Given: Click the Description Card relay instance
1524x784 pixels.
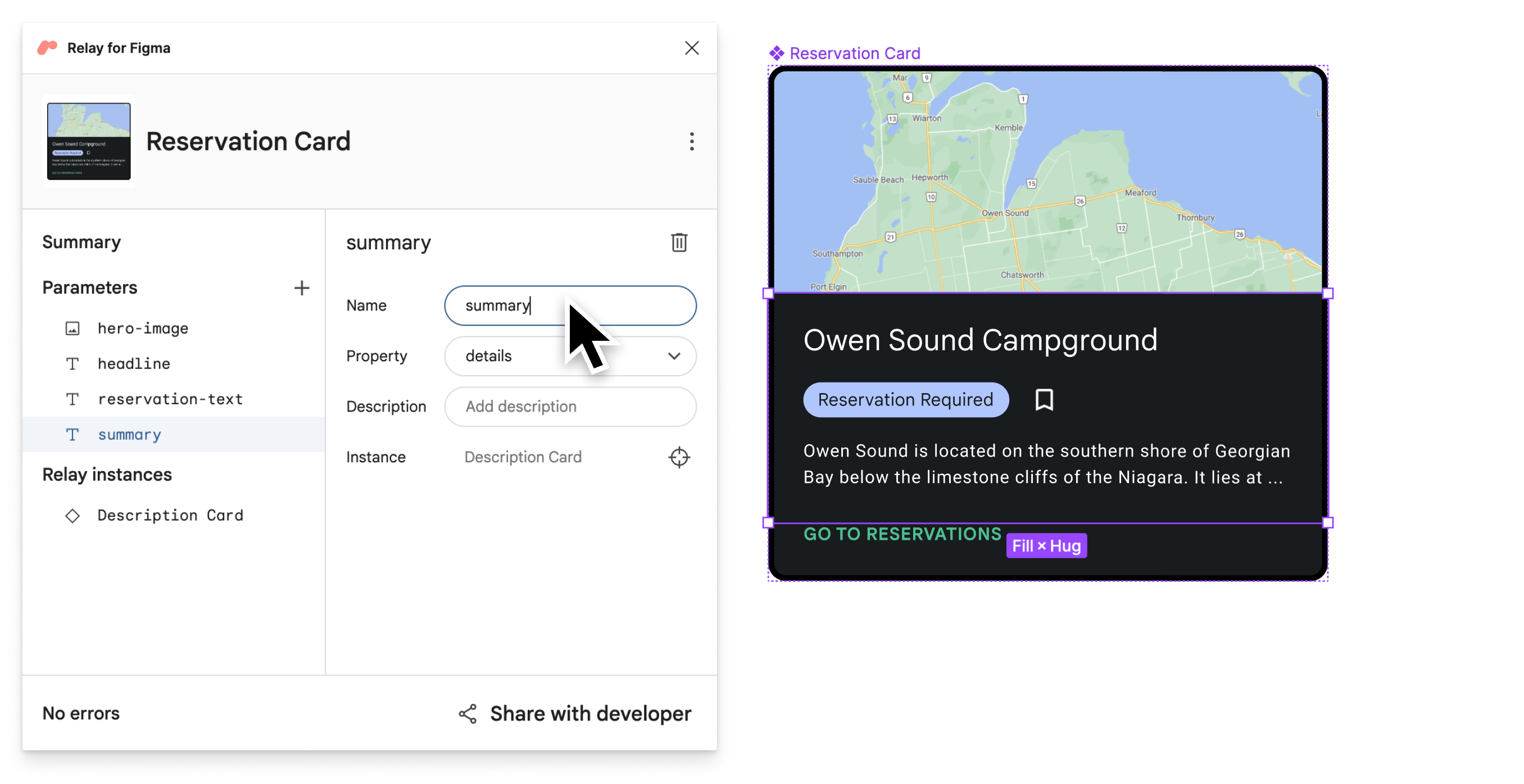Looking at the screenshot, I should coord(170,514).
